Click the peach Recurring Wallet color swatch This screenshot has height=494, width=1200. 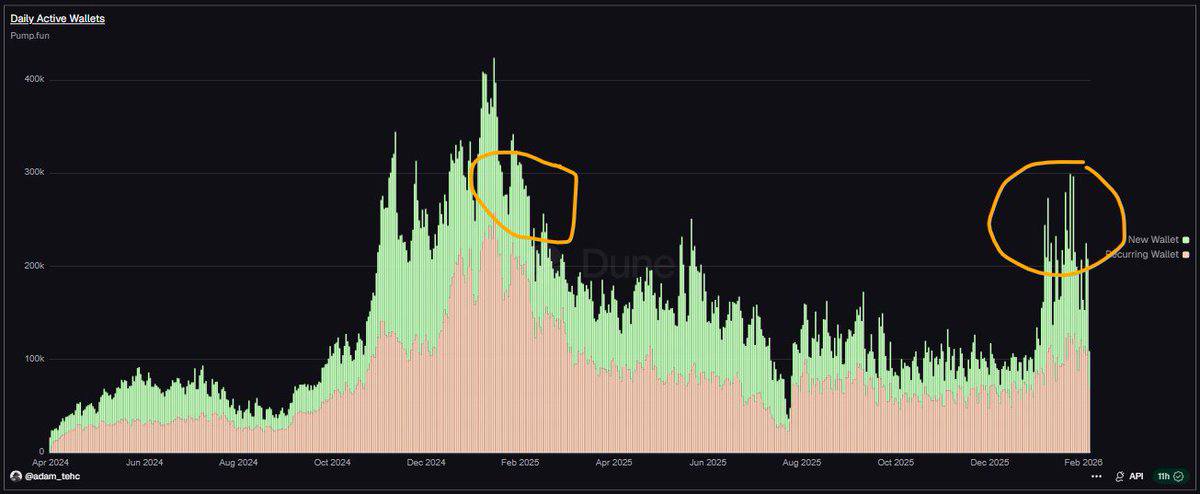(1185, 255)
